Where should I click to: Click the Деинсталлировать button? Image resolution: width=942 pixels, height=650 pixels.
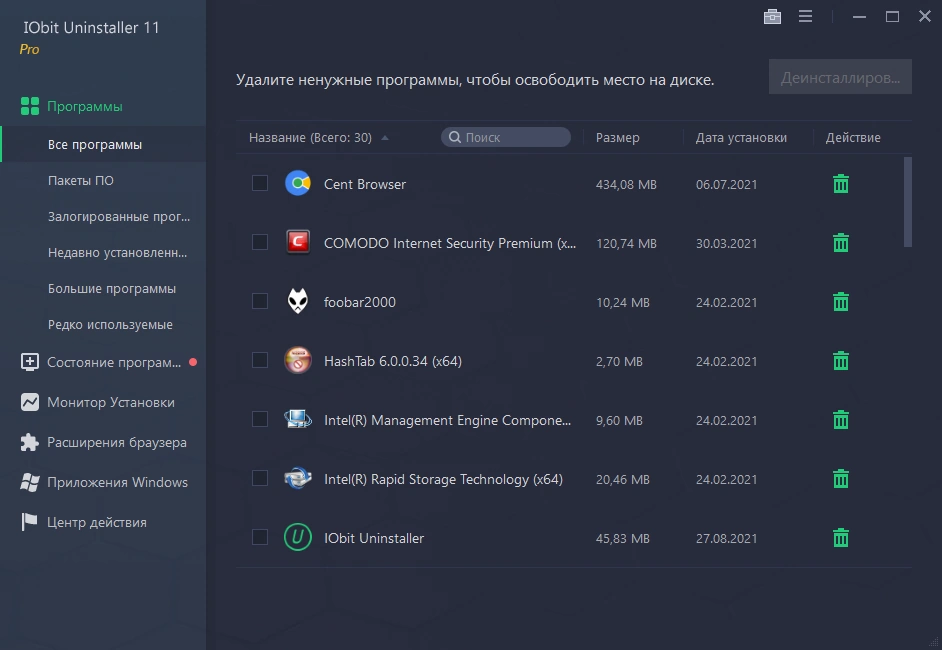coord(840,77)
